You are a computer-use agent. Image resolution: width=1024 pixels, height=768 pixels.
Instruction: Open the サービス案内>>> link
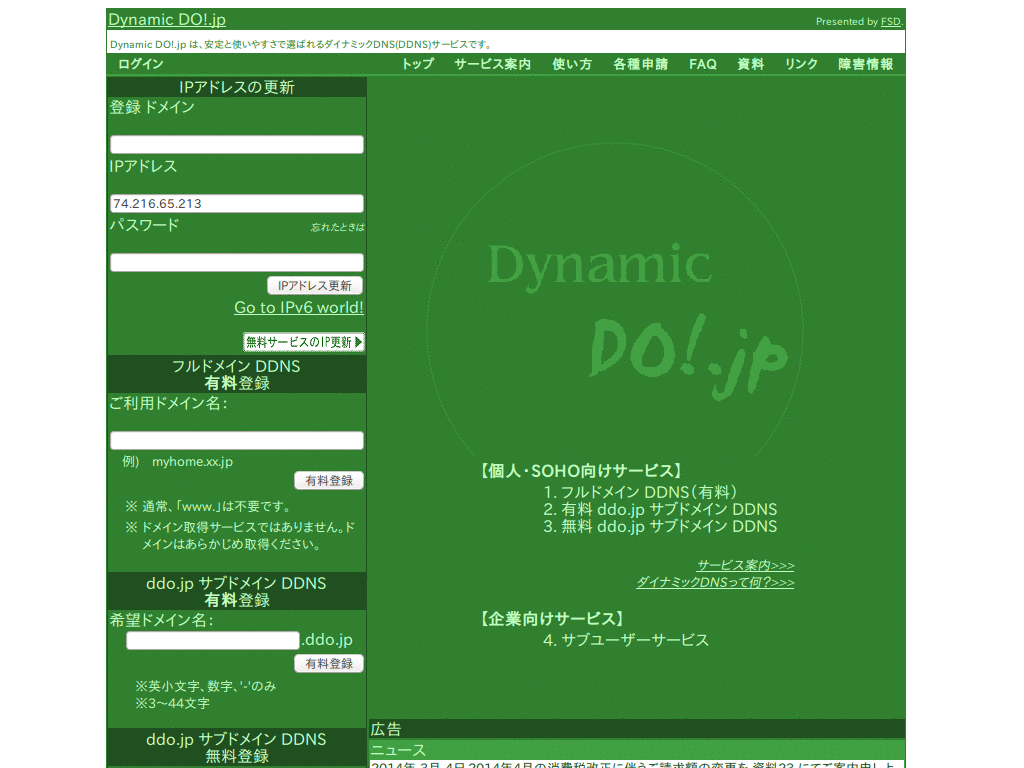click(x=745, y=565)
